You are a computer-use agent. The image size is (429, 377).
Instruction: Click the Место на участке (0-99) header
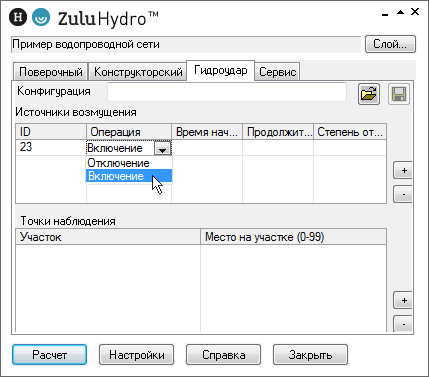[293, 237]
